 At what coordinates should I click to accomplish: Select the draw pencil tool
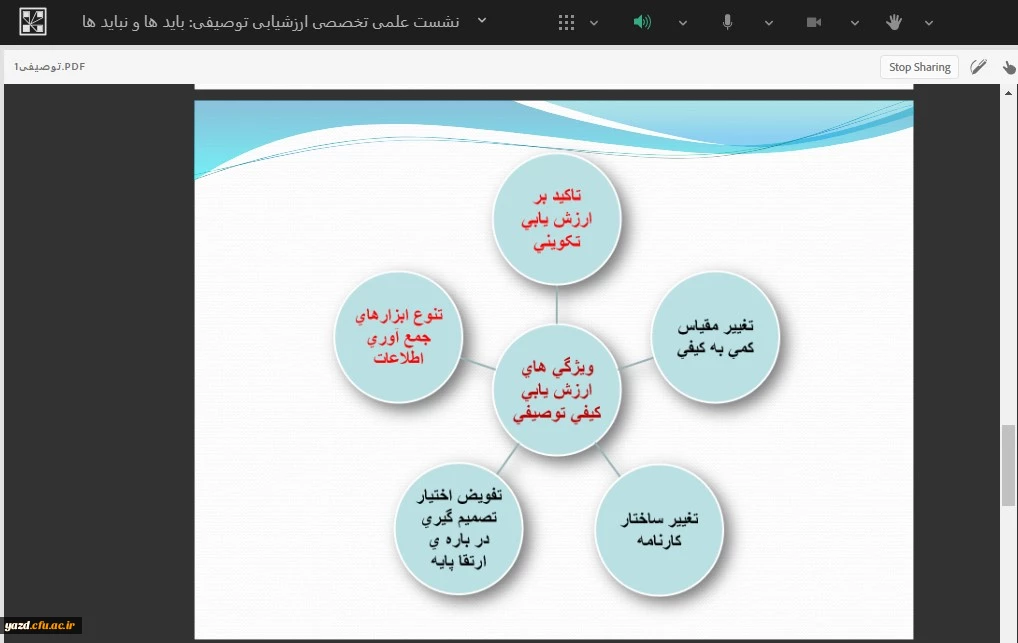978,67
